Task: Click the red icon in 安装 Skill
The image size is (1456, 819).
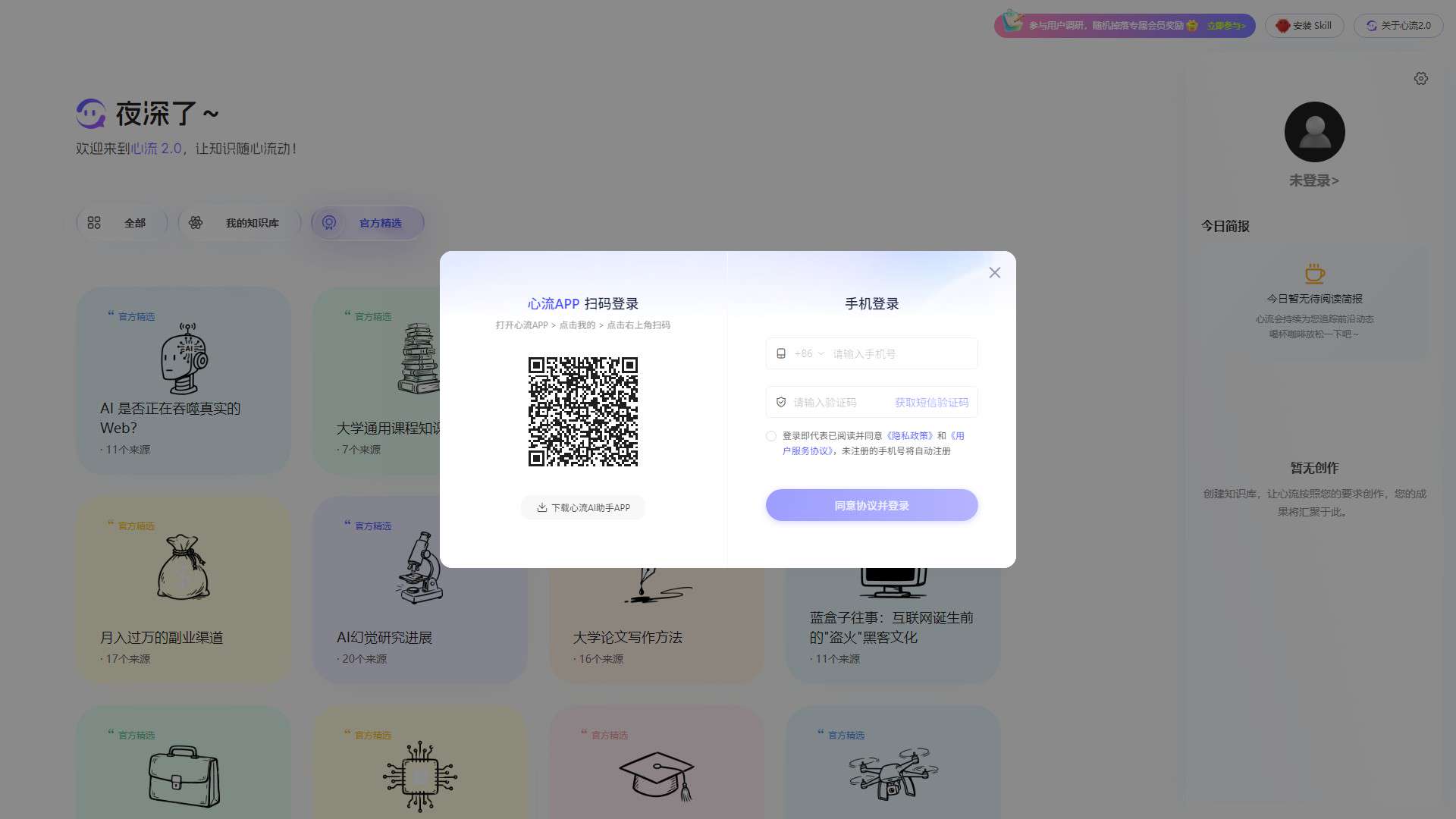Action: (1282, 26)
